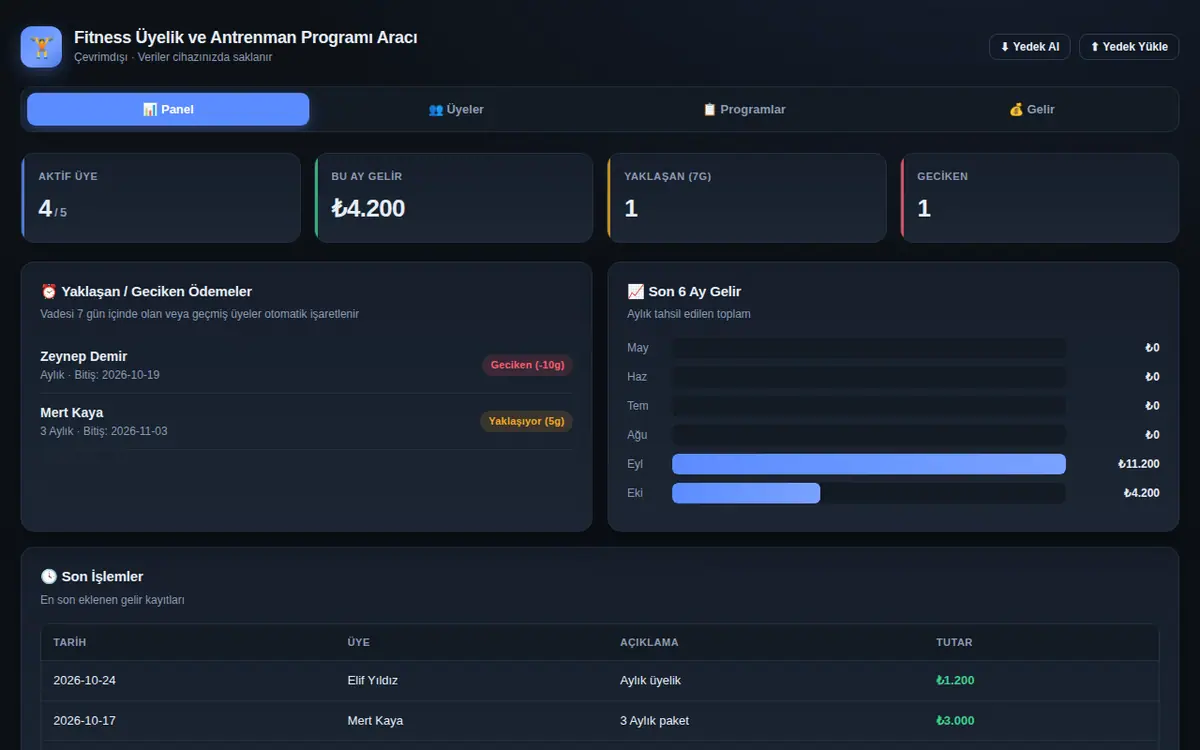Image resolution: width=1200 pixels, height=750 pixels.
Task: Click the Yedek Yükle button
Action: click(1129, 47)
